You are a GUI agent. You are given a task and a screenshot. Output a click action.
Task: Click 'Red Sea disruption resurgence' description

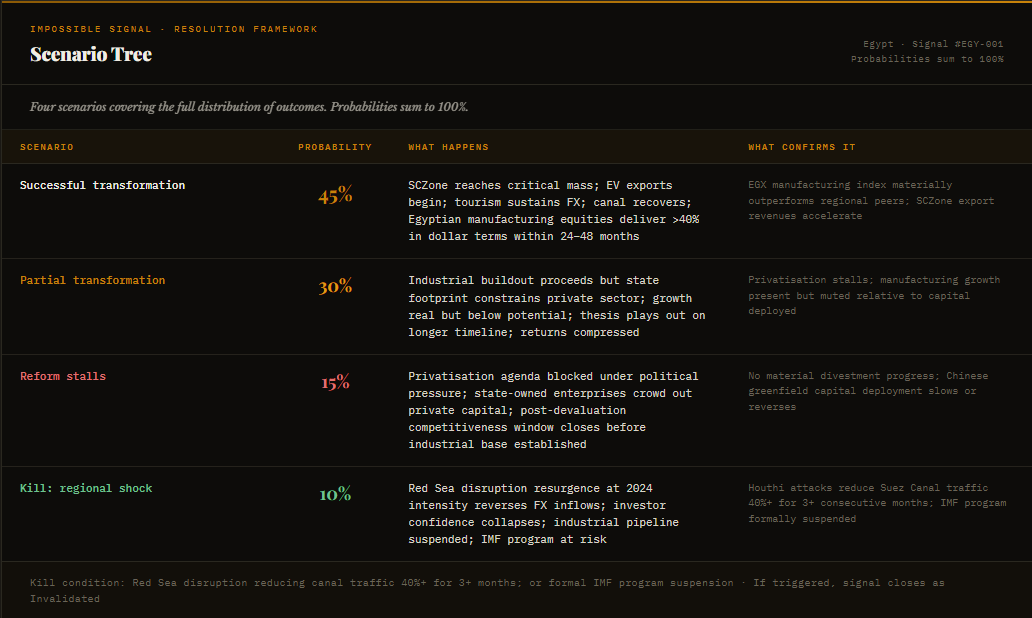click(544, 513)
